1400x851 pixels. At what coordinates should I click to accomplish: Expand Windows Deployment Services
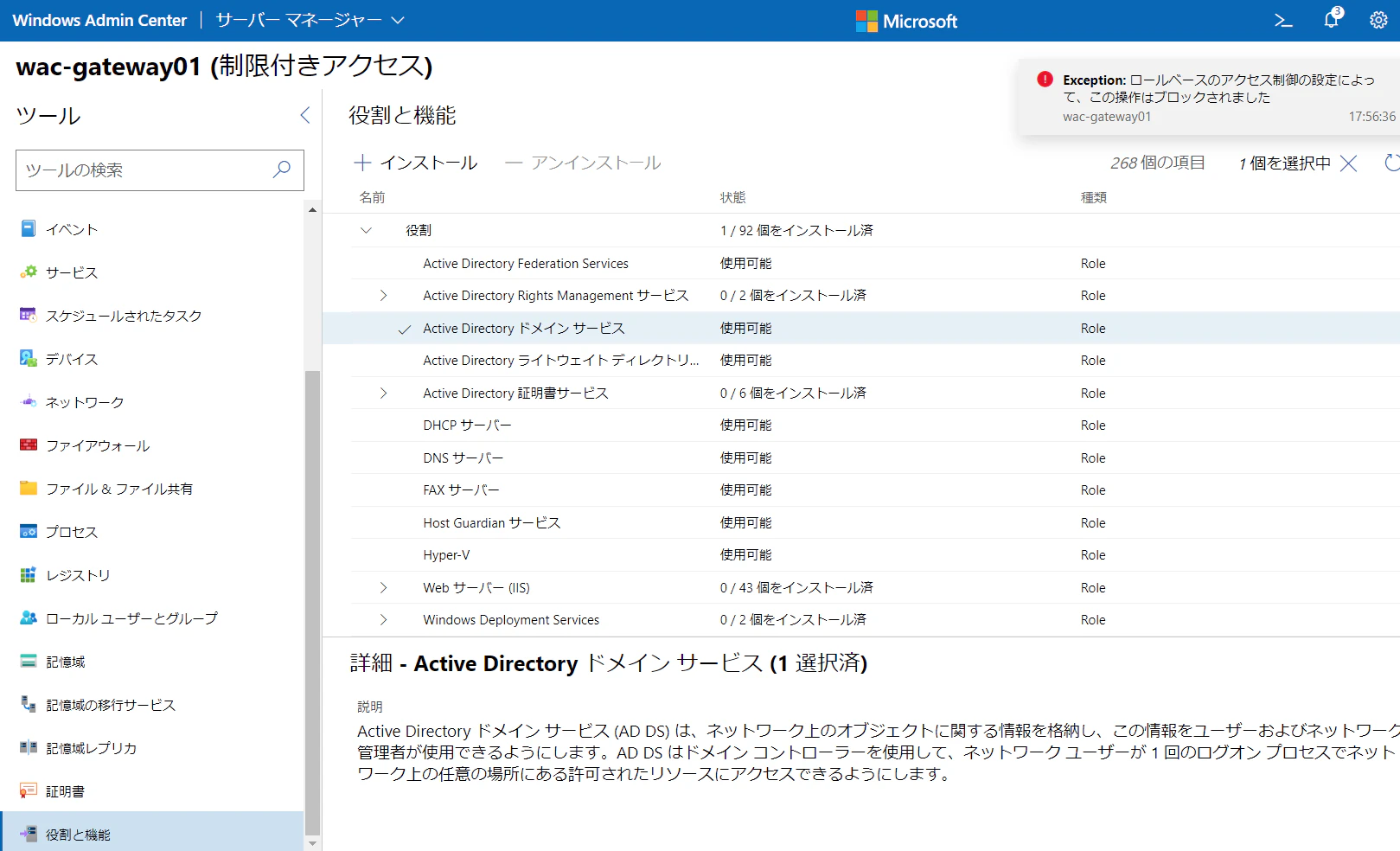[x=384, y=620]
